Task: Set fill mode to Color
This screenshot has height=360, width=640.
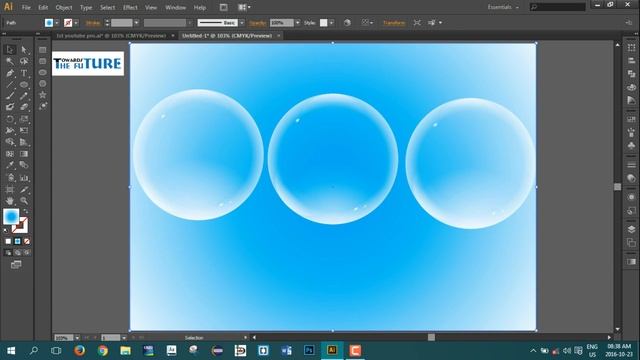Action: tap(8, 241)
